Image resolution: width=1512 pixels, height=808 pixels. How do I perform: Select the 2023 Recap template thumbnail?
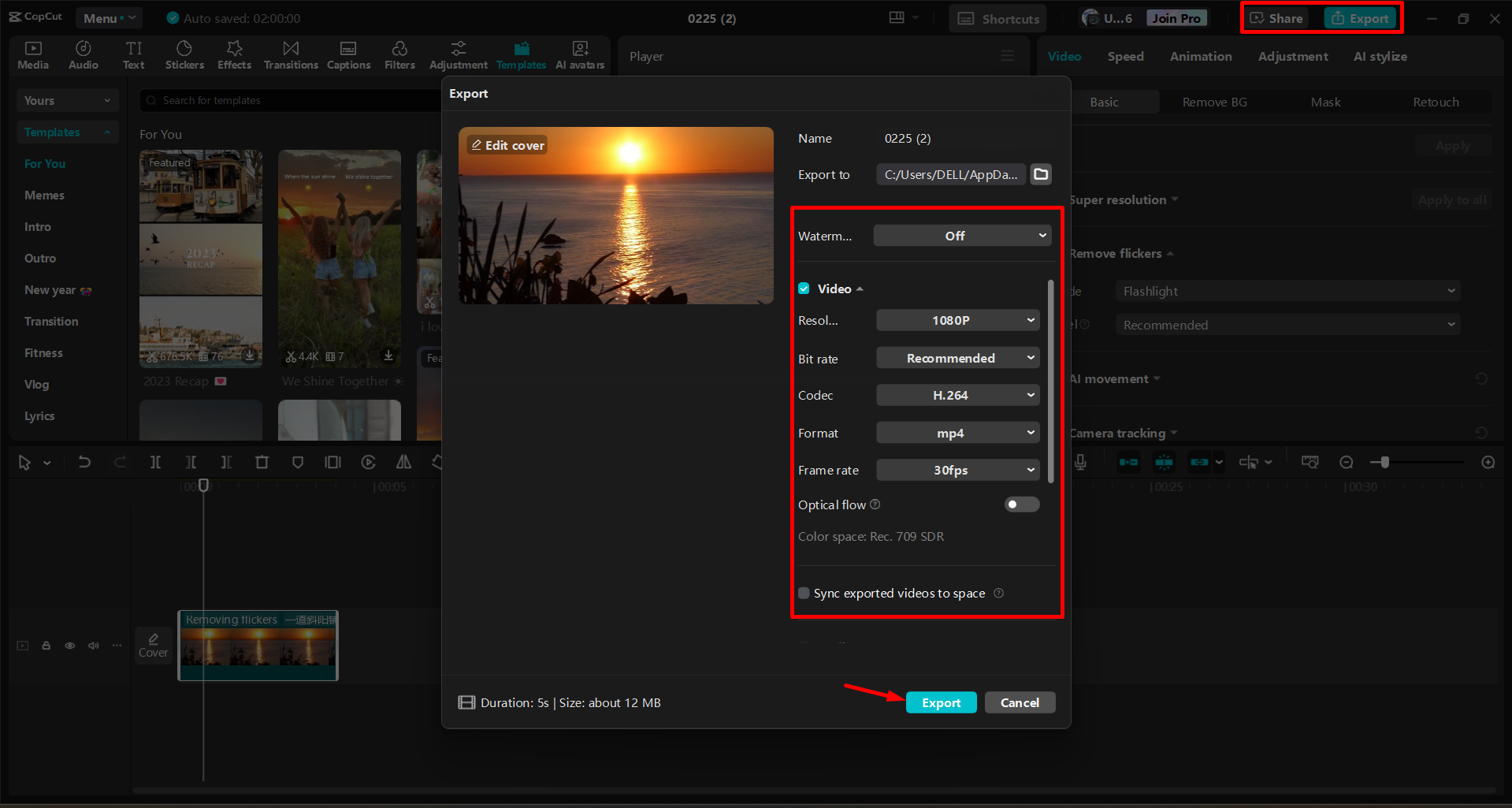pos(200,260)
